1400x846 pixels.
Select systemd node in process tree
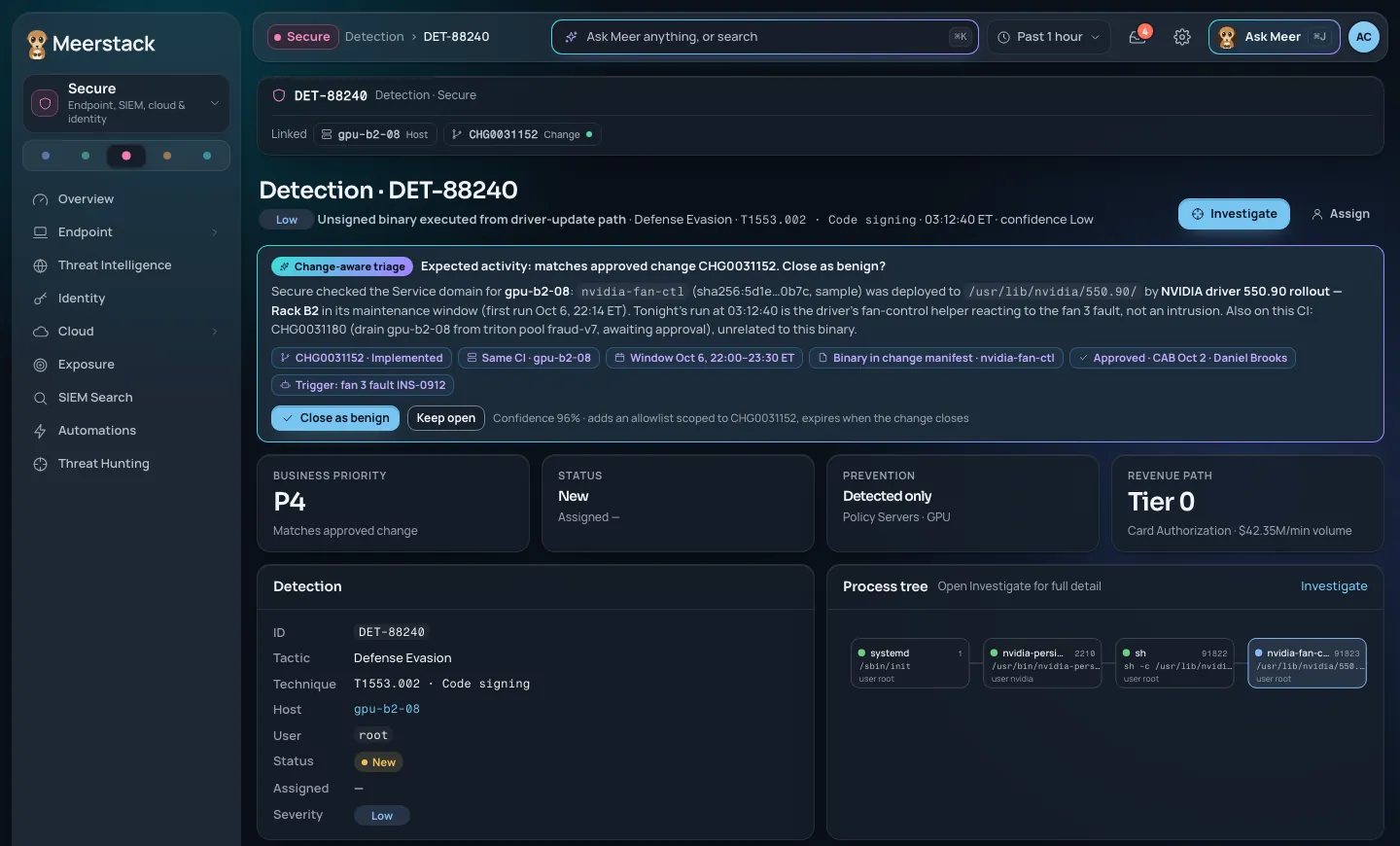tap(910, 663)
